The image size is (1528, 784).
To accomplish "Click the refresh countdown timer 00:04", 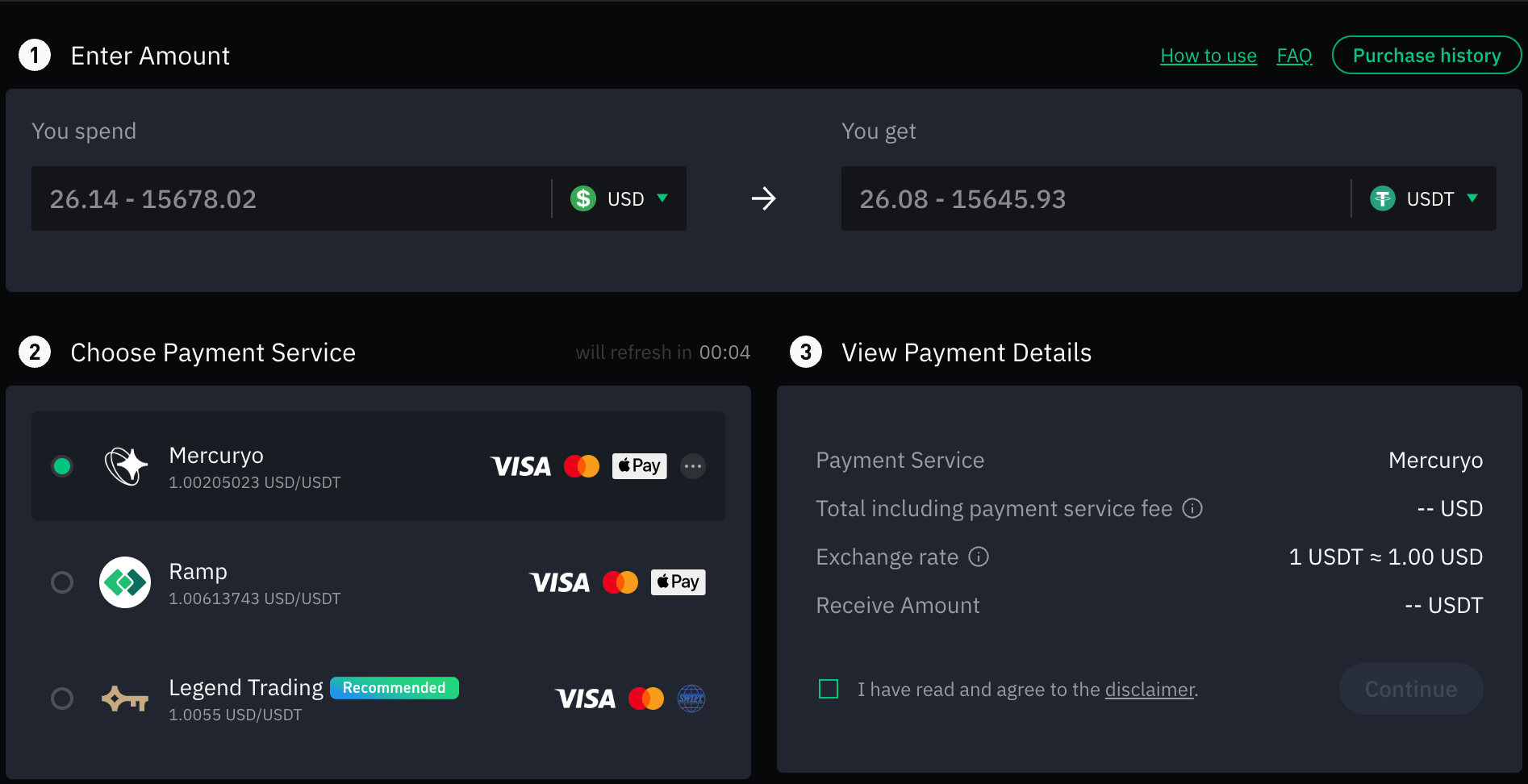I will click(x=724, y=352).
